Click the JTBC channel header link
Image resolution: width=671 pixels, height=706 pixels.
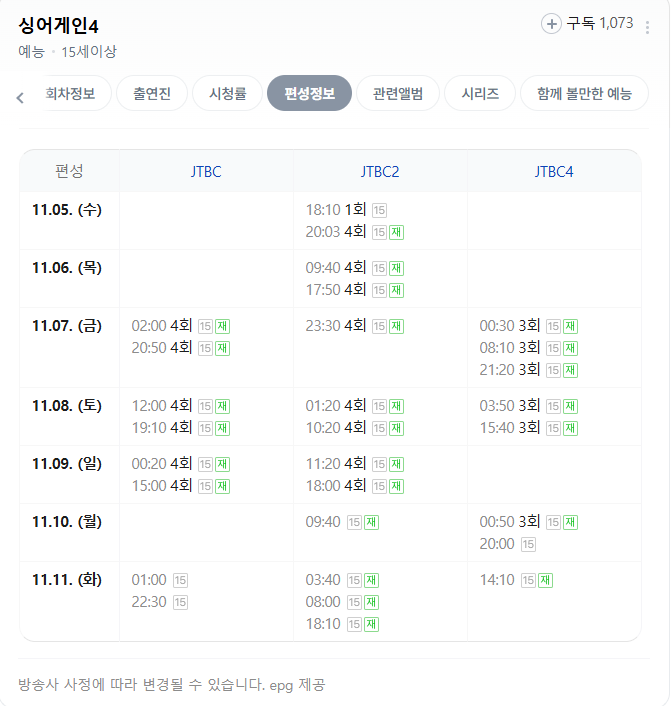click(206, 171)
